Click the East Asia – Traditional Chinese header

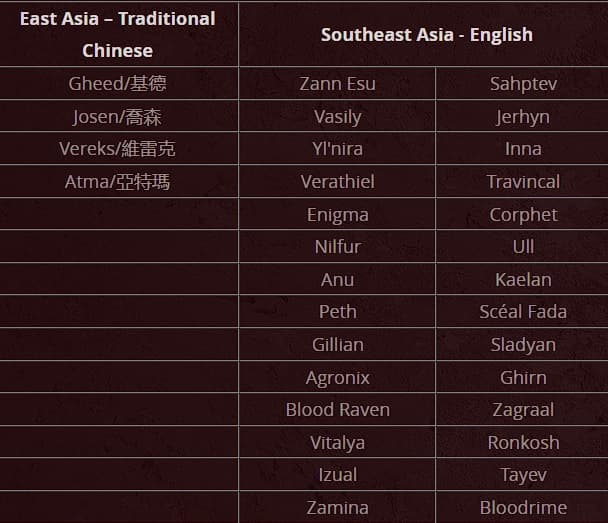(x=118, y=34)
